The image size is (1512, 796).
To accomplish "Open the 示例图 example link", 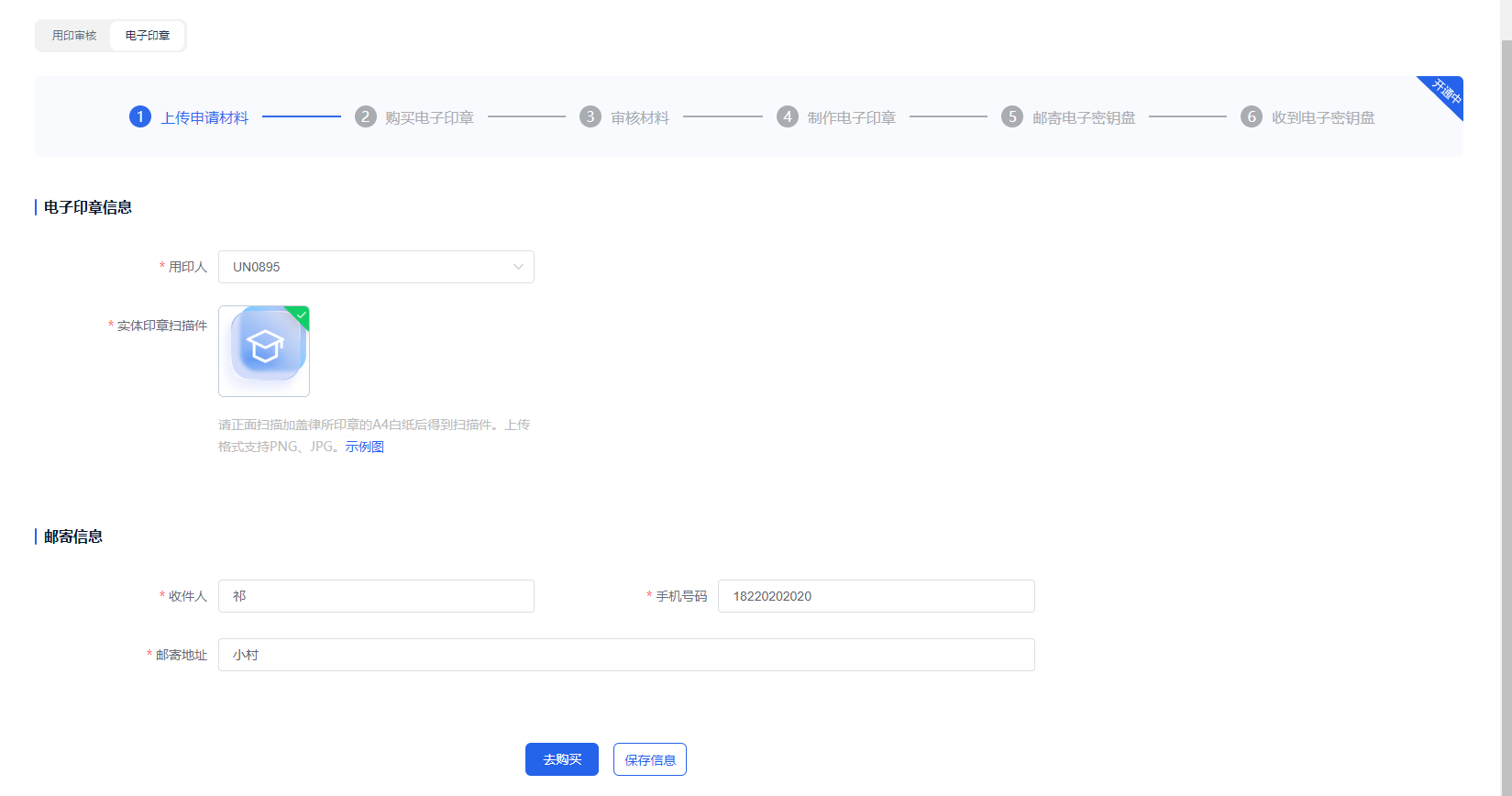I will [x=365, y=447].
